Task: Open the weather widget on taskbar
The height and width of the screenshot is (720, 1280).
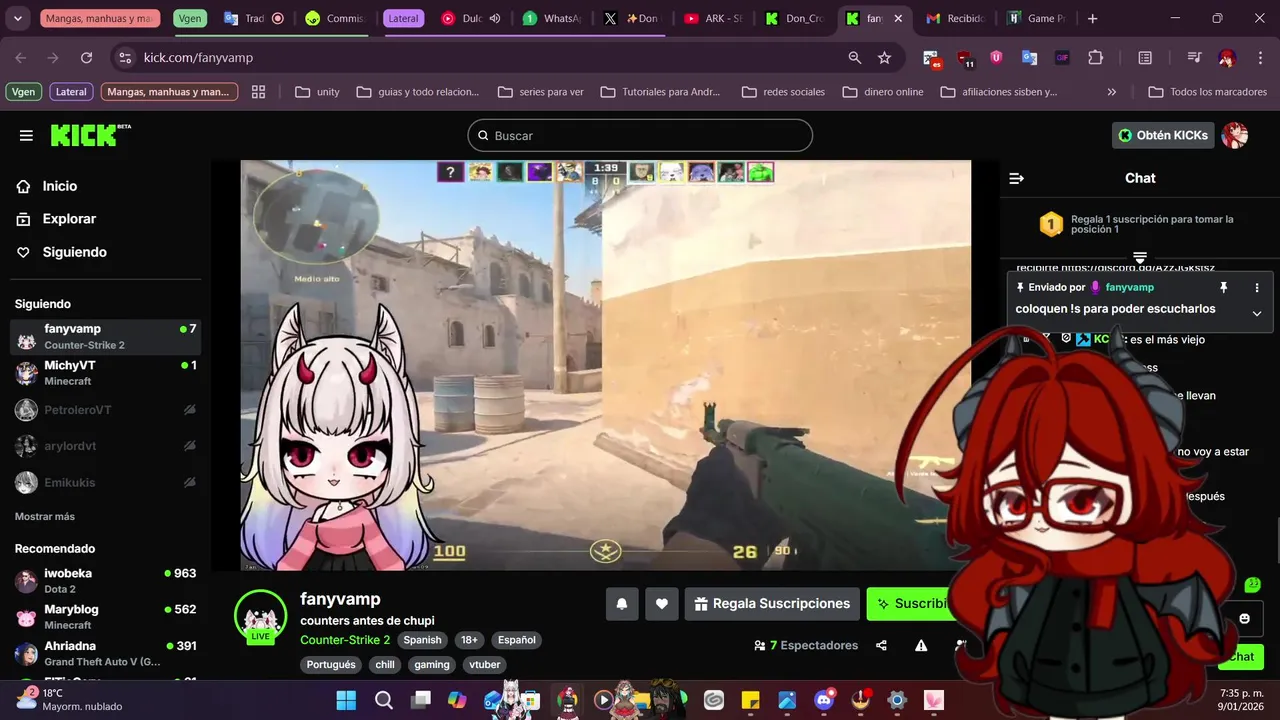Action: point(68,700)
